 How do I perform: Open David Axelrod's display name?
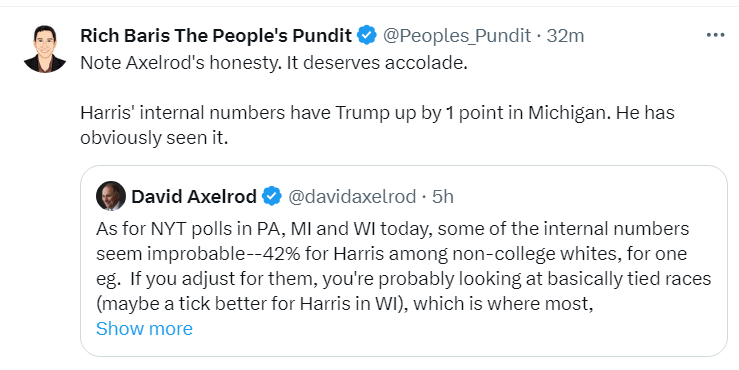tap(194, 197)
